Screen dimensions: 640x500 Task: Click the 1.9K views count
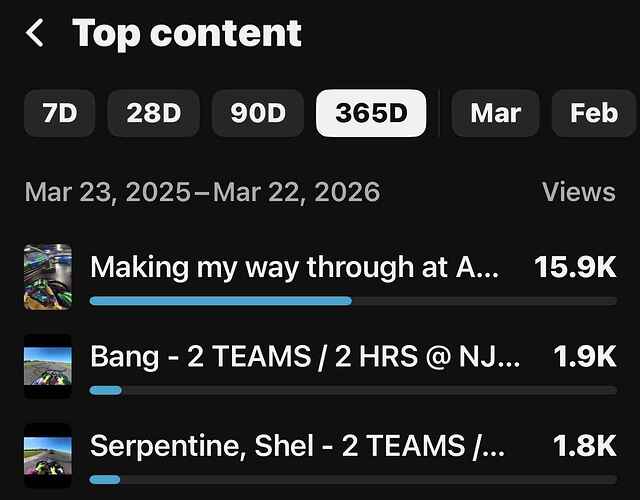[585, 356]
